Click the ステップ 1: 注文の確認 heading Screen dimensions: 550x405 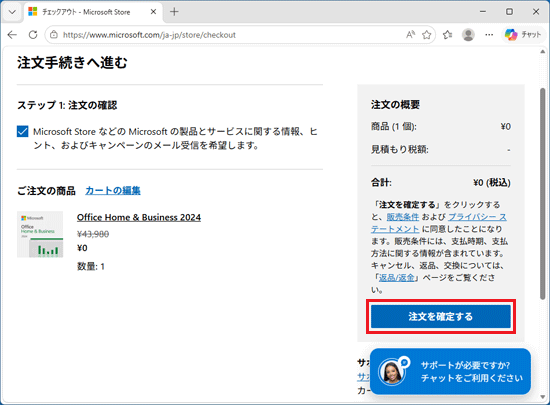[67, 105]
